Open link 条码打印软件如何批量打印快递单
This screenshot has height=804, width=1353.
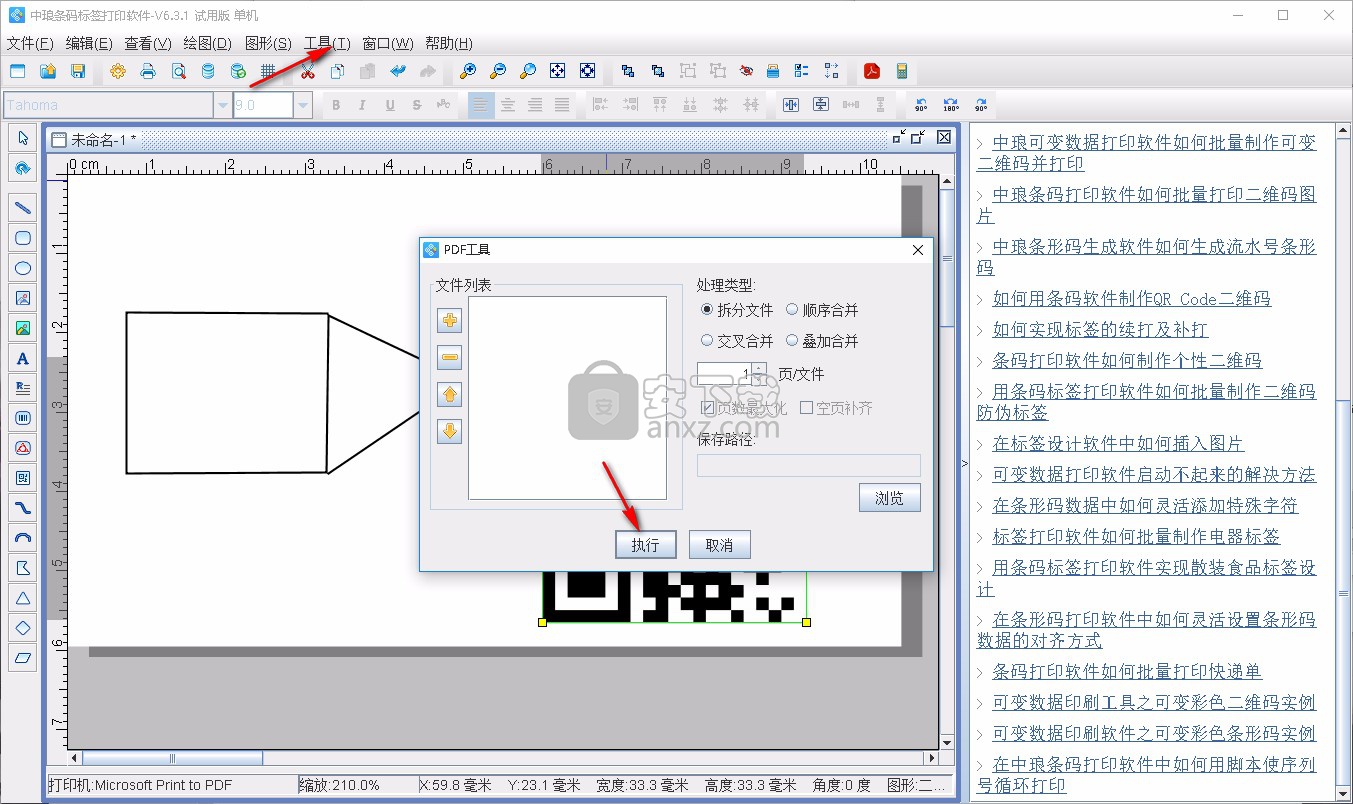click(x=1127, y=671)
